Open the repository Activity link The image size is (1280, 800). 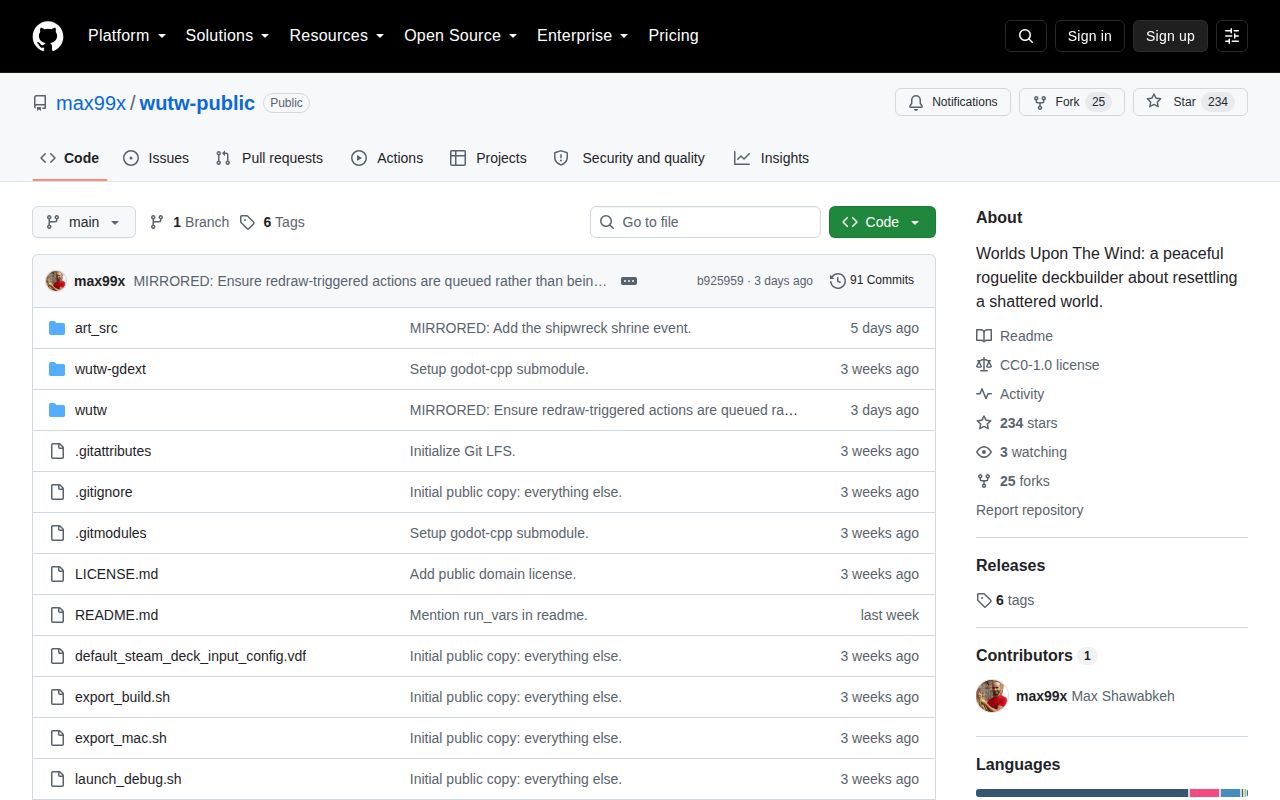(x=1010, y=394)
